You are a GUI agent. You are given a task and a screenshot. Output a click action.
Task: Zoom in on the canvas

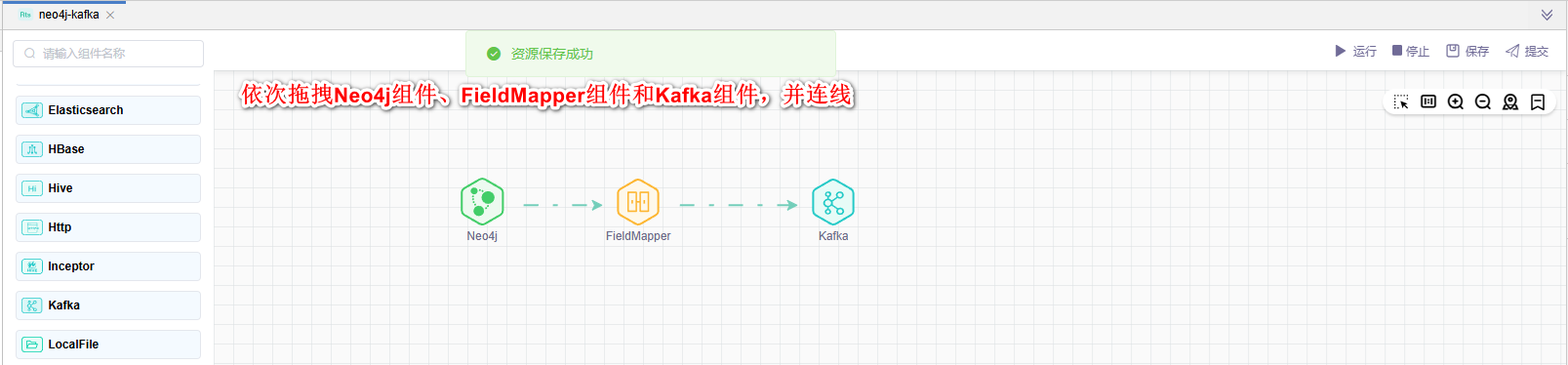(1456, 101)
